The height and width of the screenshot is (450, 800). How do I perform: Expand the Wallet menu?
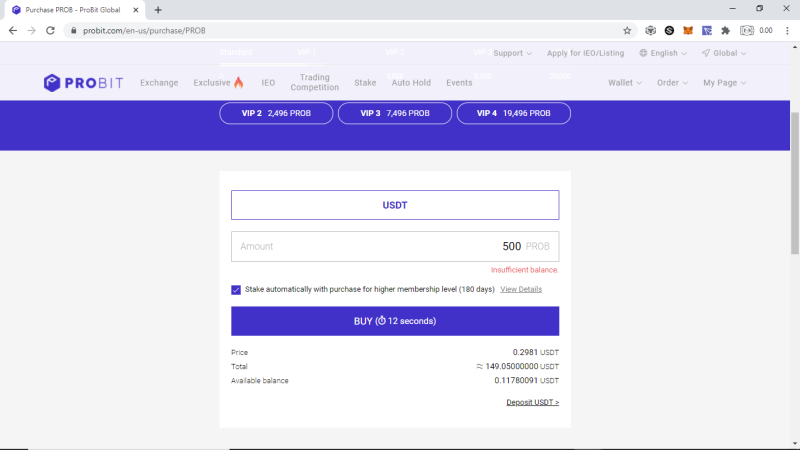624,83
